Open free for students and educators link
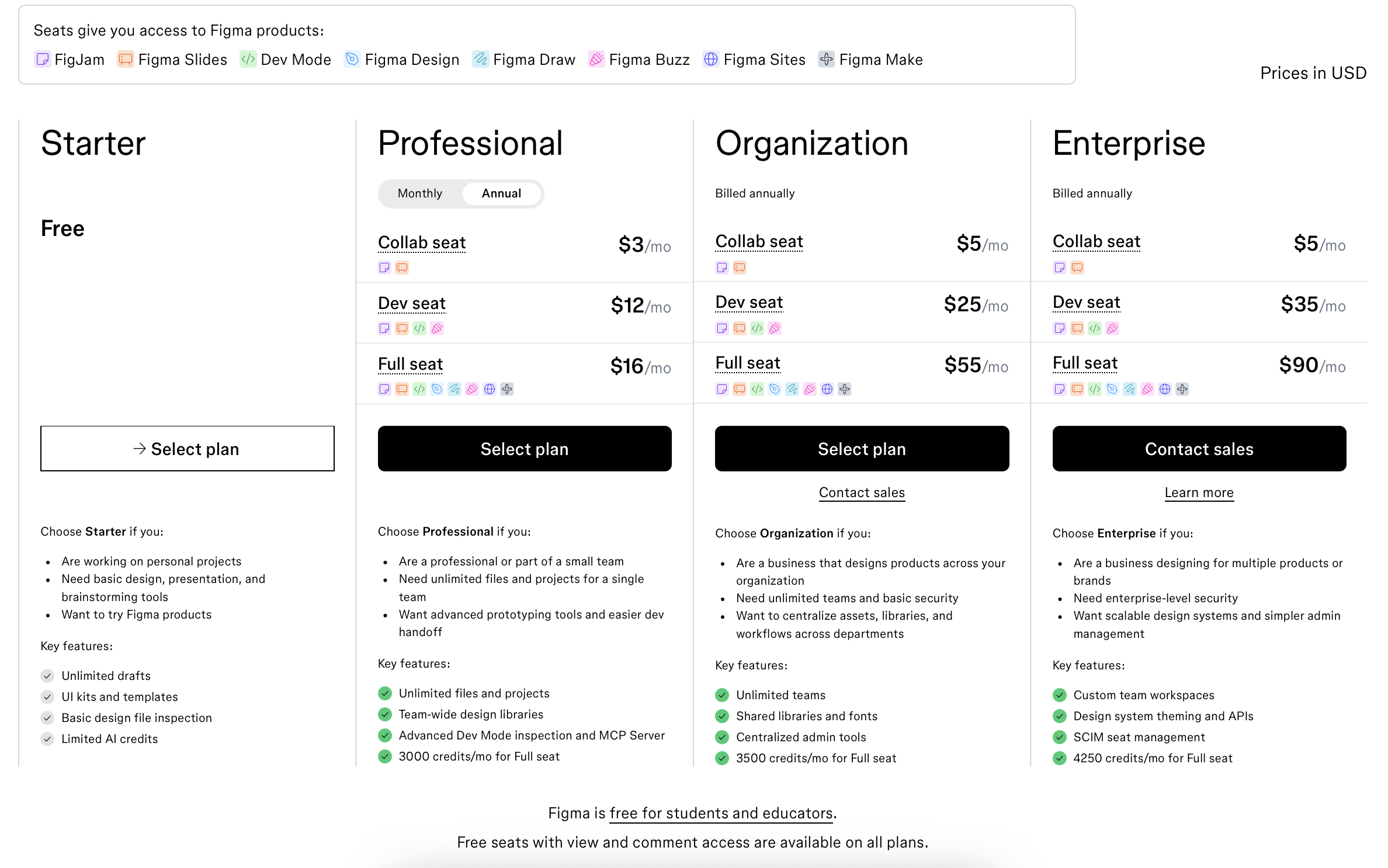The width and height of the screenshot is (1388, 868). tap(721, 813)
